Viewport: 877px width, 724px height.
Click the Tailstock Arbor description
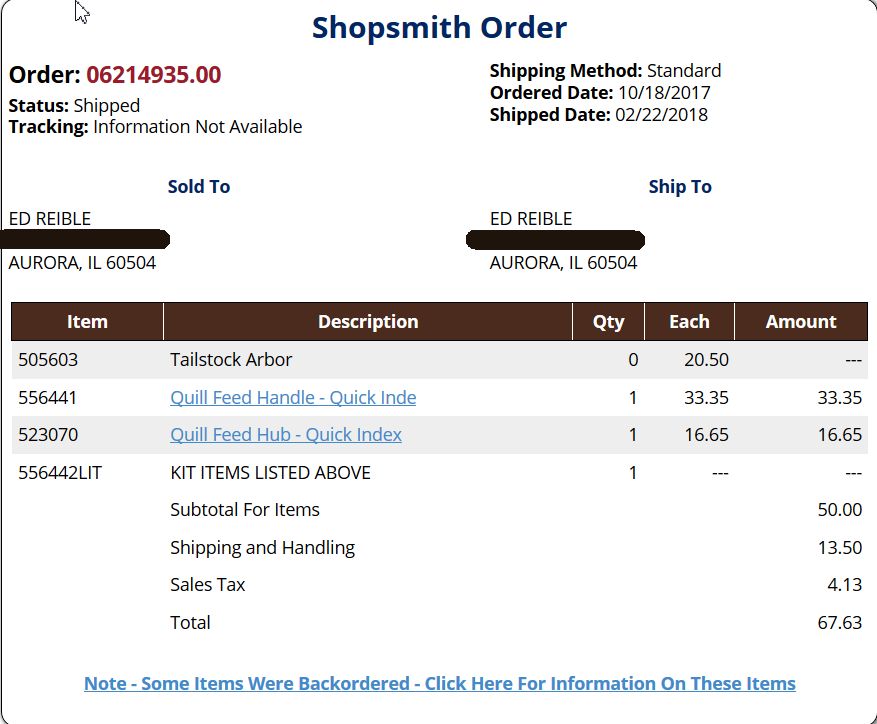point(231,359)
